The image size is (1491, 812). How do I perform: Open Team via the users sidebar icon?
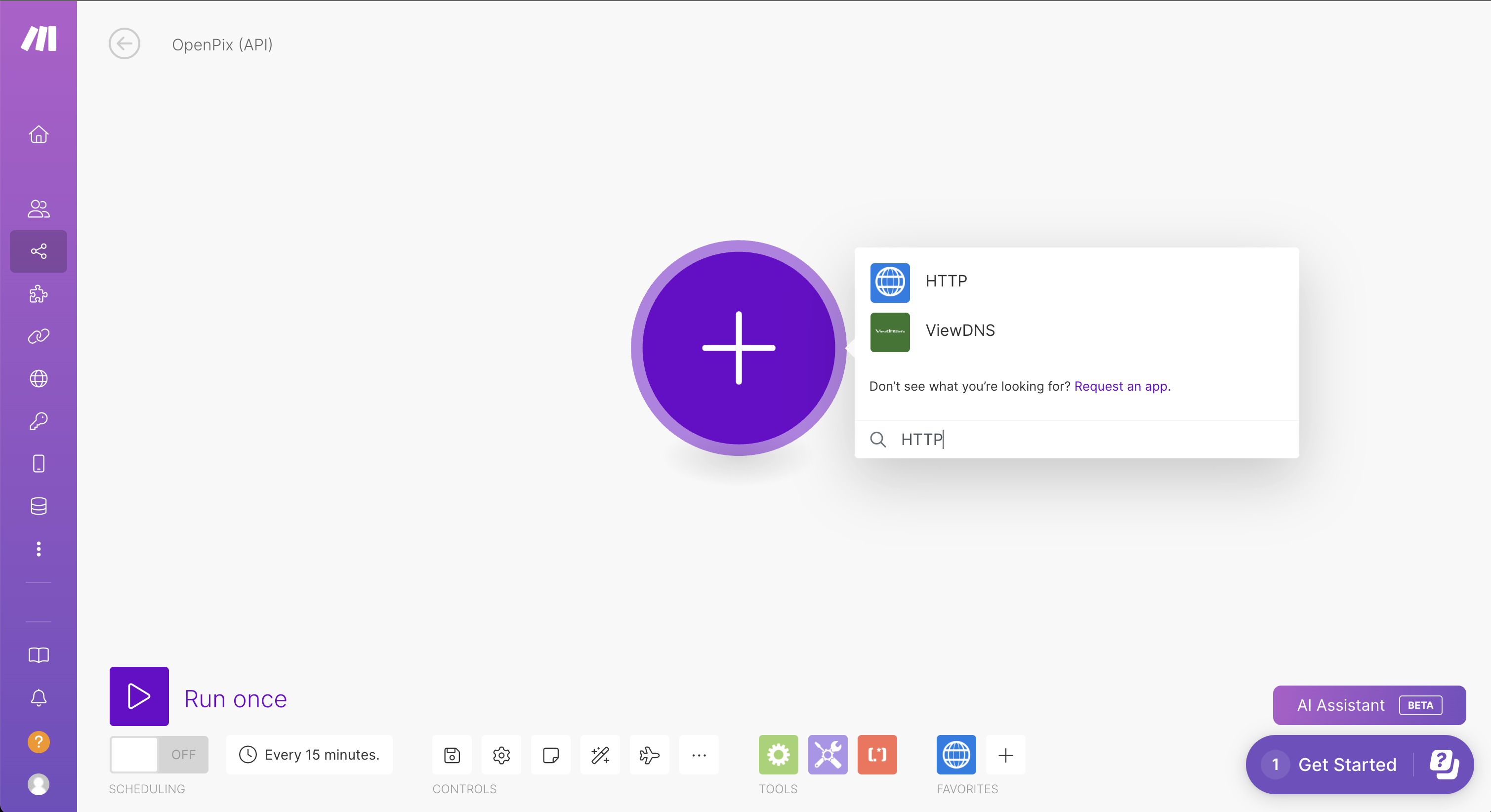pyautogui.click(x=38, y=208)
